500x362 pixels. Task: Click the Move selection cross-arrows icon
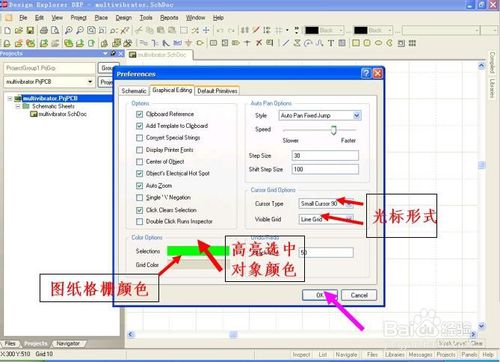206,31
